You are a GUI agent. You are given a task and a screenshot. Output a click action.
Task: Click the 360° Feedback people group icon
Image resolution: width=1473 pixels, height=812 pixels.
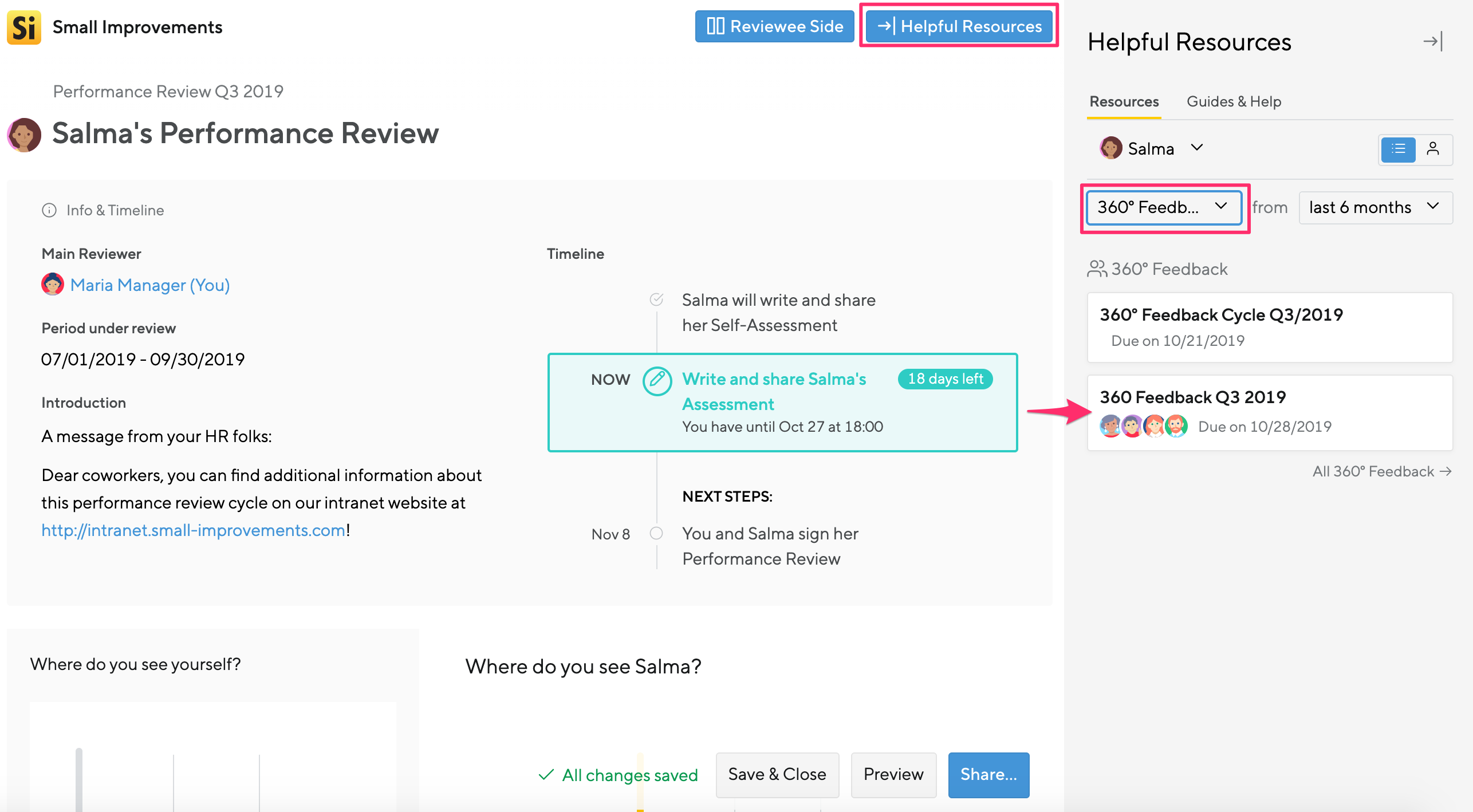tap(1097, 269)
